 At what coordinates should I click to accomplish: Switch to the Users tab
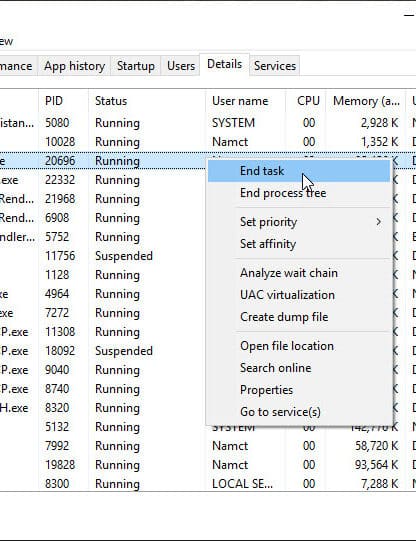[181, 66]
